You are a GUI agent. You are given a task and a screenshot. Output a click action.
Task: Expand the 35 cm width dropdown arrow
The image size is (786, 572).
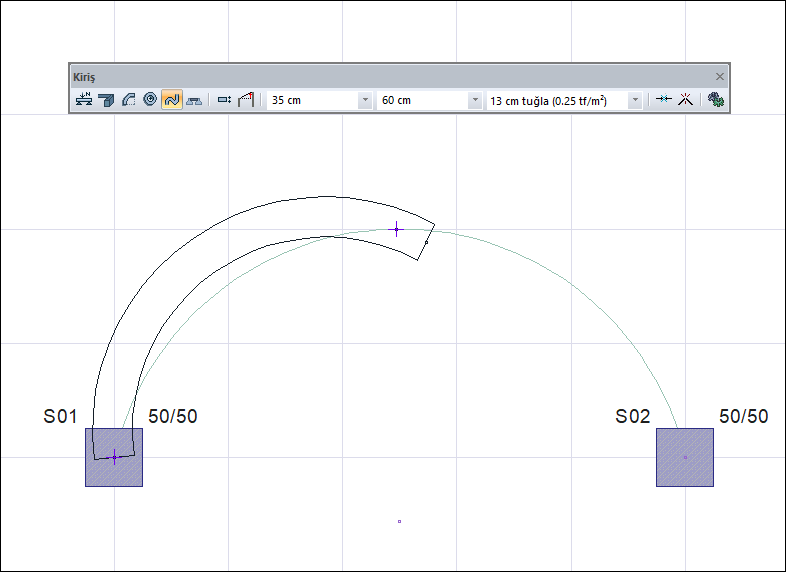(365, 100)
